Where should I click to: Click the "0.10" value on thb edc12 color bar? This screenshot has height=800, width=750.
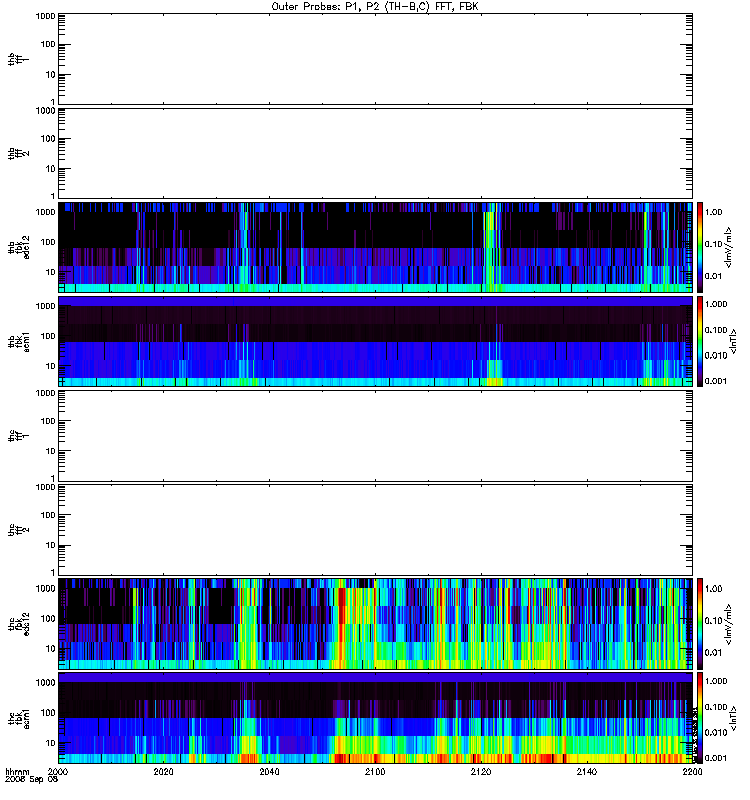click(713, 244)
